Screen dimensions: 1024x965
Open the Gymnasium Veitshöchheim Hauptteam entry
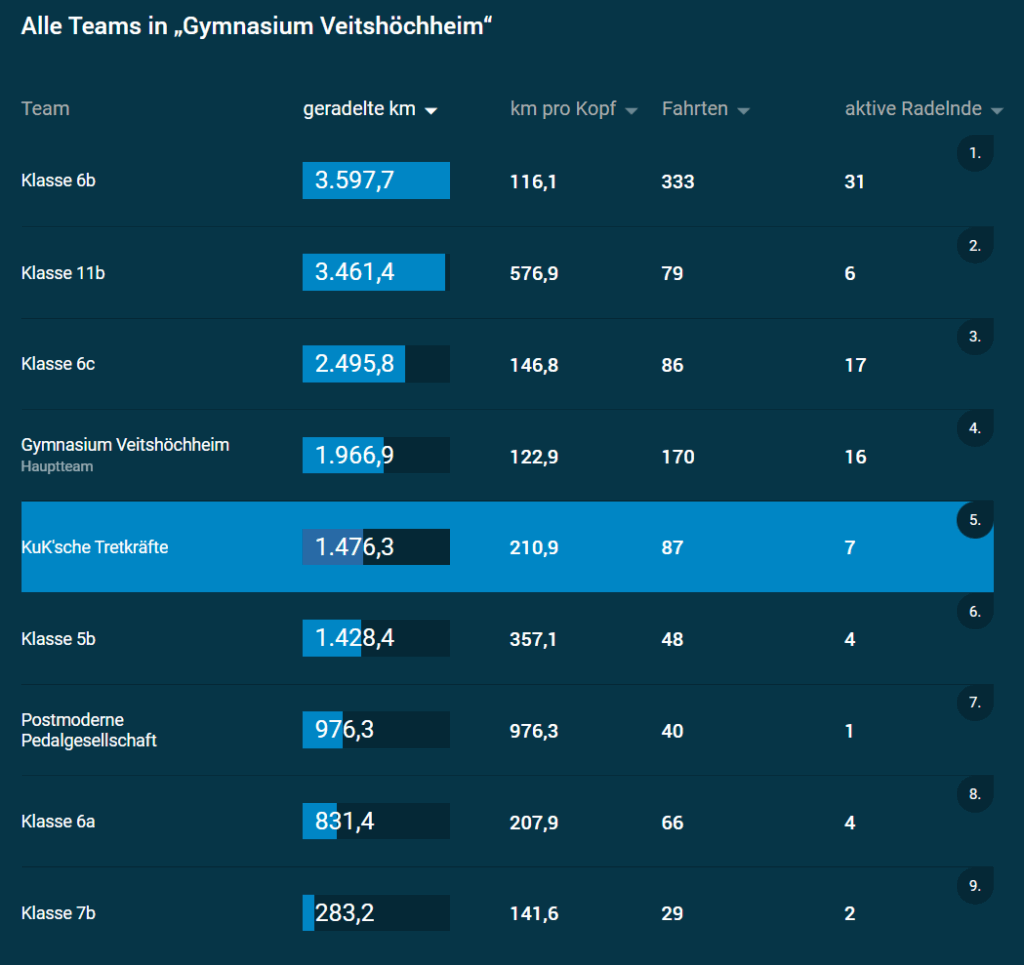pyautogui.click(x=125, y=445)
